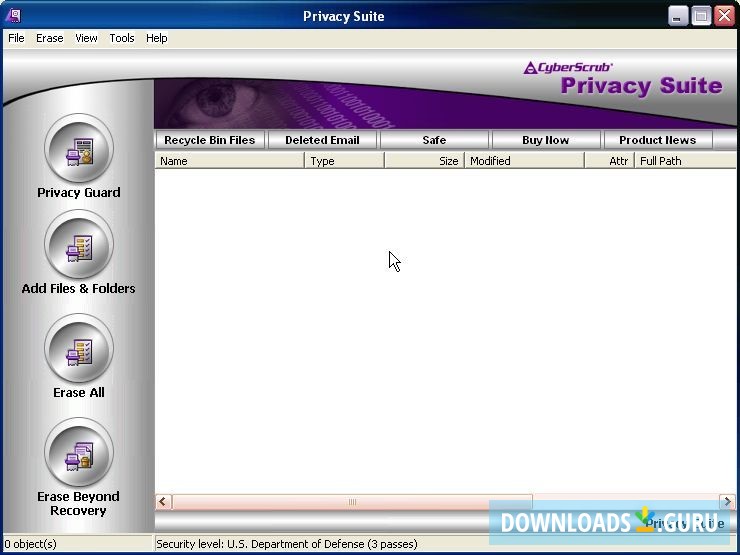
Task: Click the Add Files & Folders icon
Action: [79, 244]
